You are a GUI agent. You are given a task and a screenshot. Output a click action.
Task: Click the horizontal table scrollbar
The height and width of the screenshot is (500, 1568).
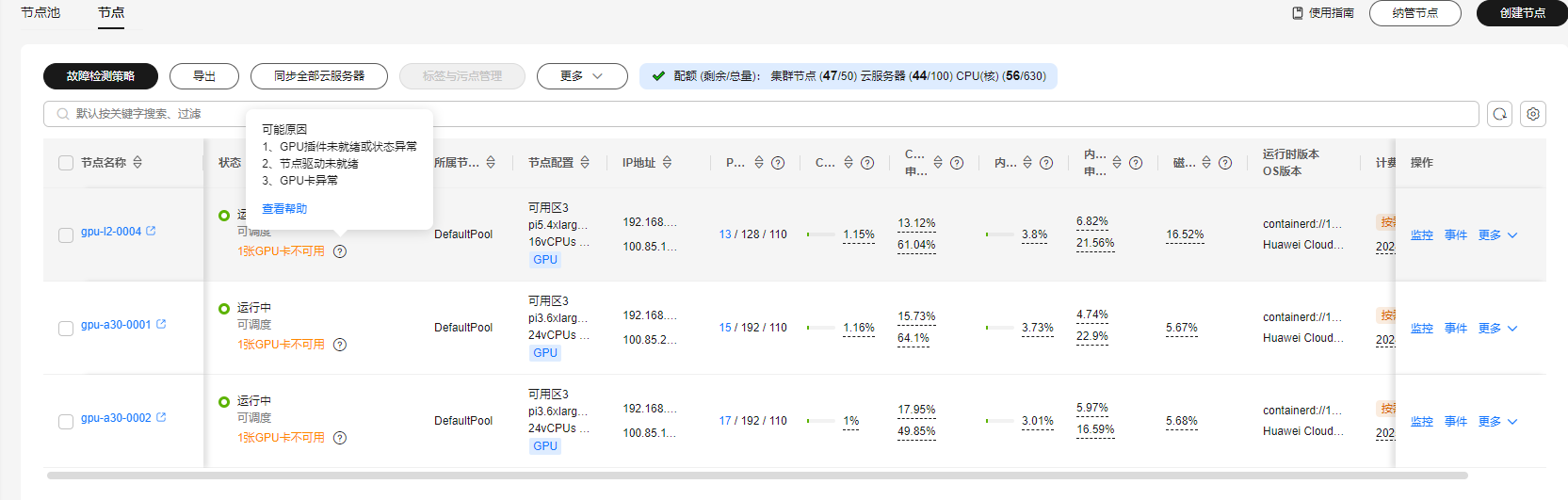pyautogui.click(x=757, y=476)
